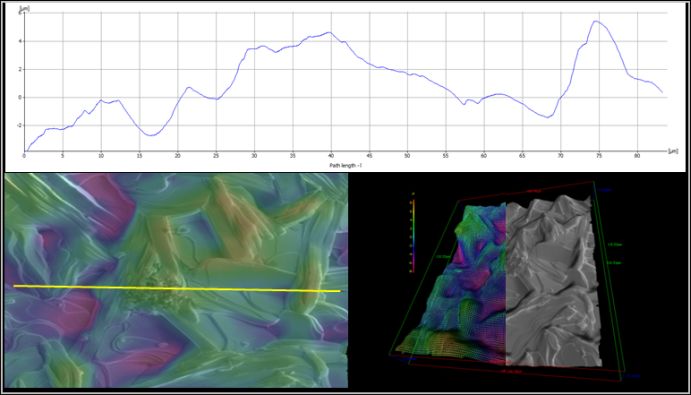Click the tallest peak near 75 µm on profile
This screenshot has width=691, height=395.
596,21
